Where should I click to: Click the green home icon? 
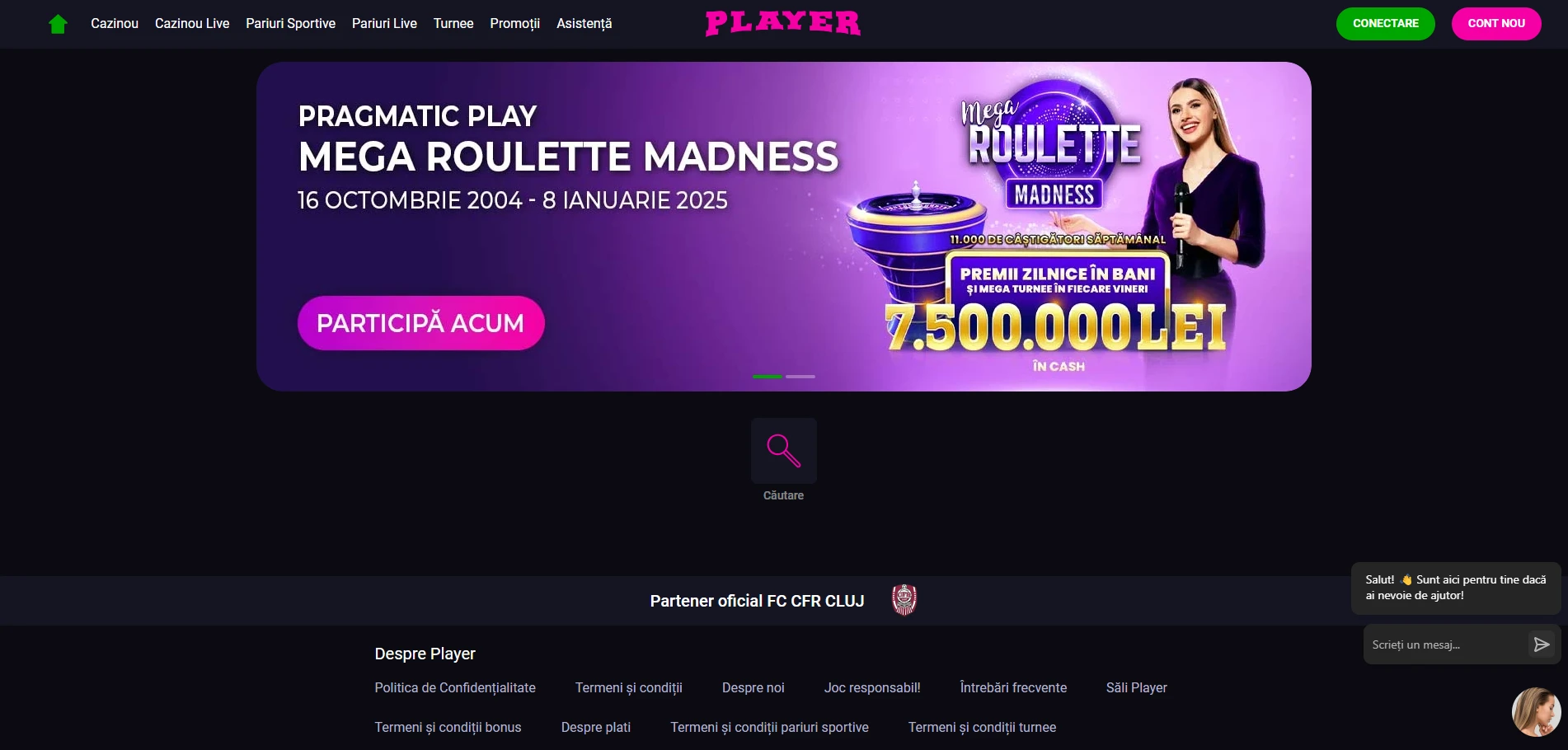coord(58,24)
